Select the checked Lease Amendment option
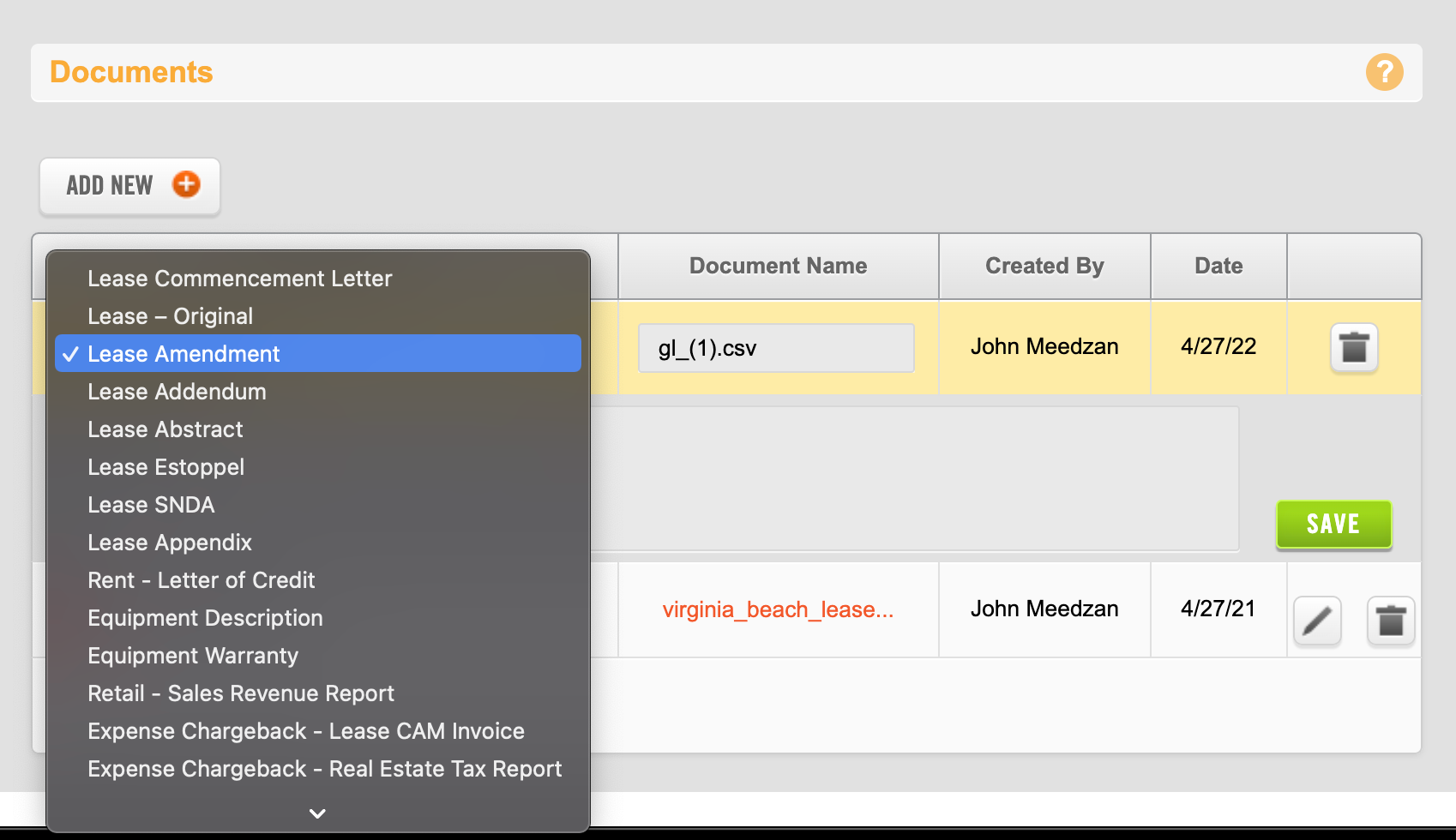Screen dimensions: 1456x840 pos(184,354)
